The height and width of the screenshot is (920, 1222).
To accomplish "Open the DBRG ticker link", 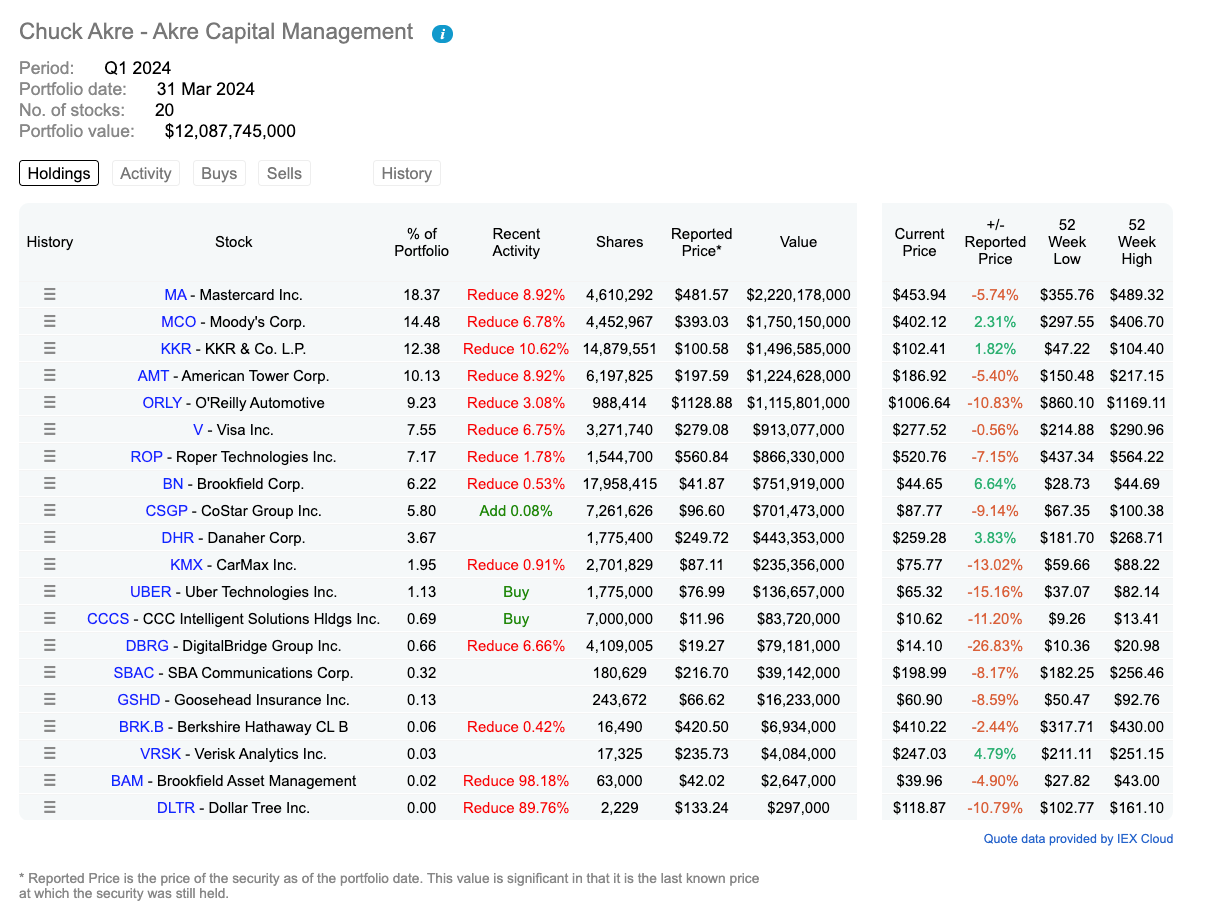I will pos(147,646).
